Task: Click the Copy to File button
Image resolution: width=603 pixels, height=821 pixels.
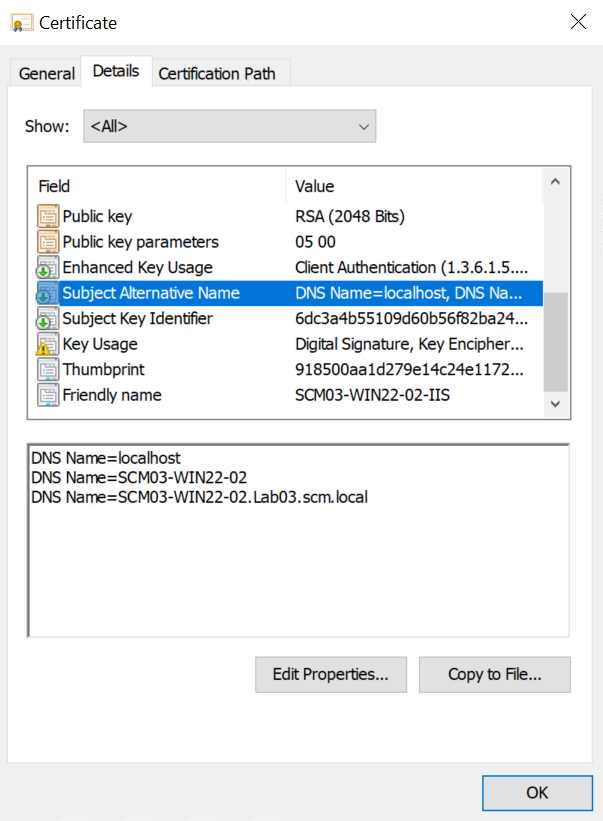Action: [x=494, y=674]
